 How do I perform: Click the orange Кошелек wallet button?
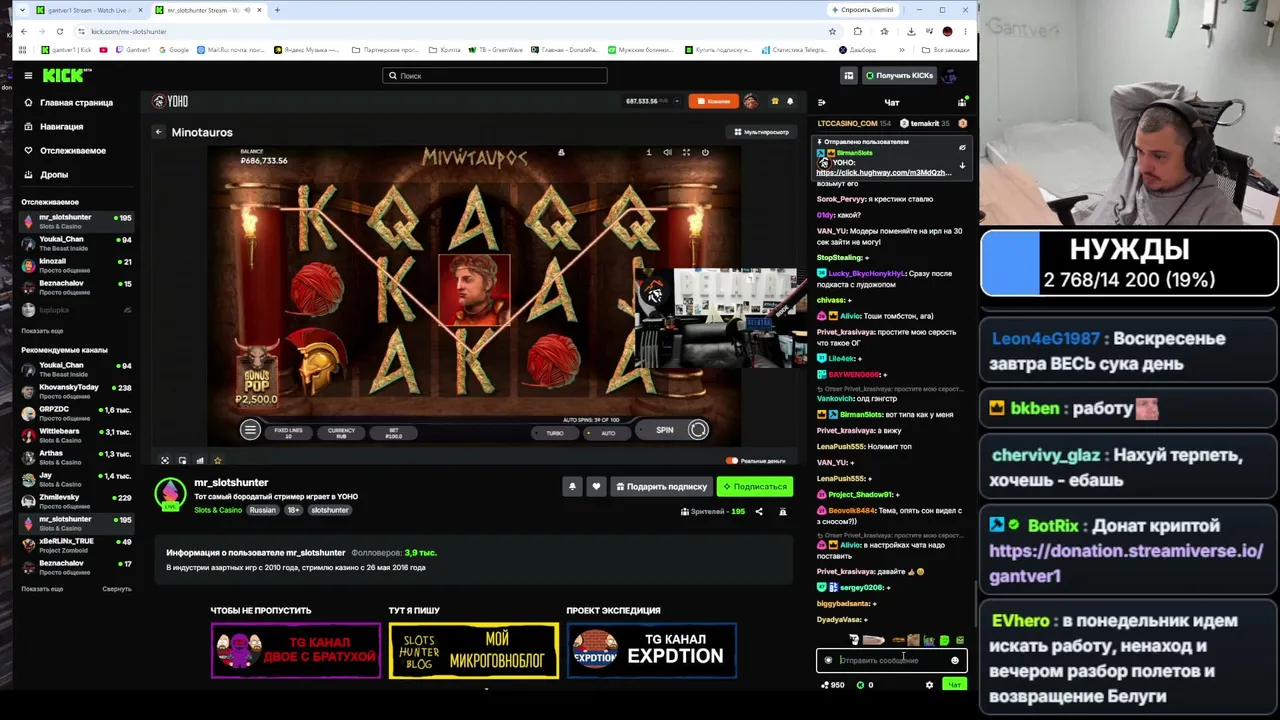(x=716, y=101)
